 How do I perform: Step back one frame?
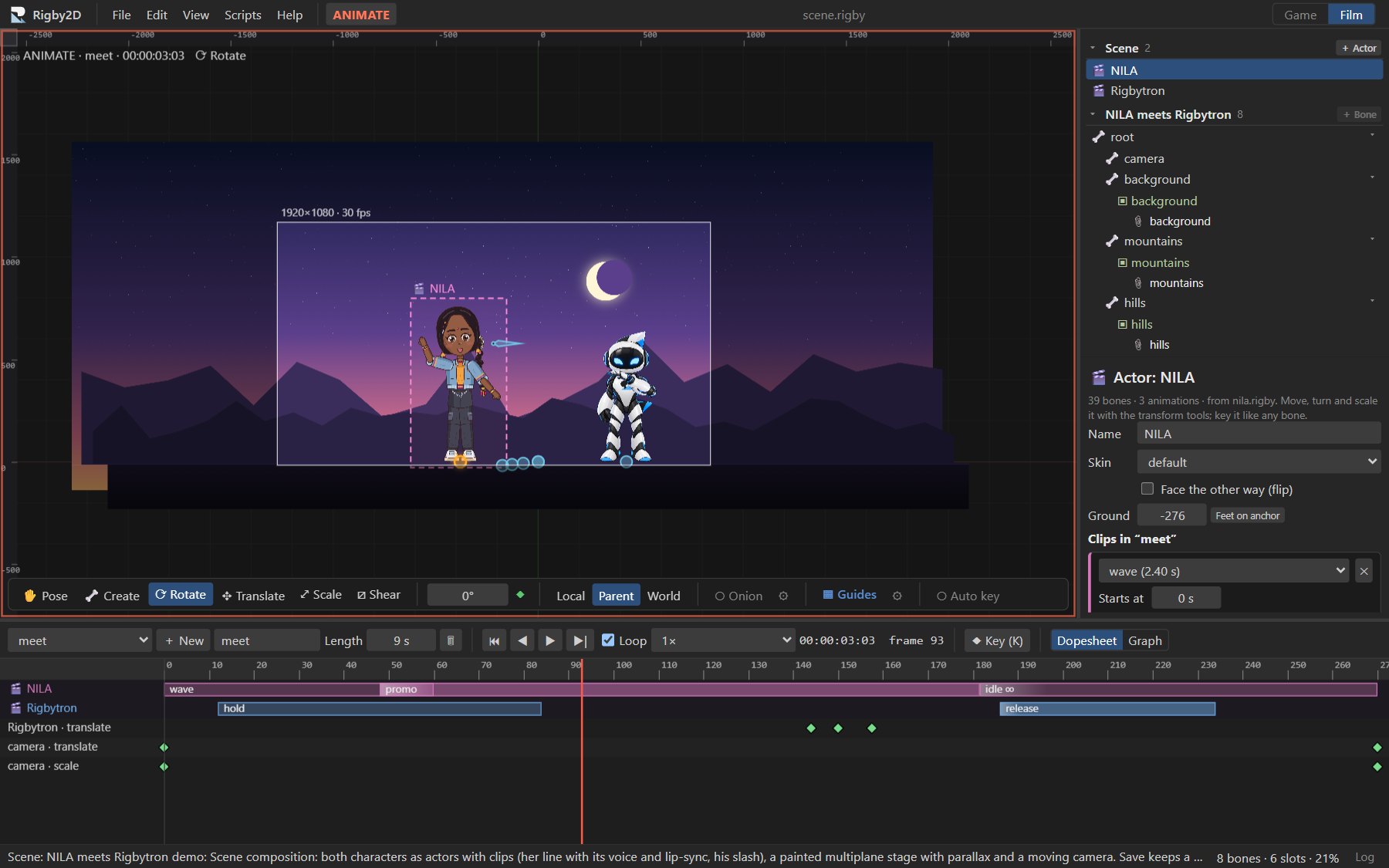pos(522,640)
